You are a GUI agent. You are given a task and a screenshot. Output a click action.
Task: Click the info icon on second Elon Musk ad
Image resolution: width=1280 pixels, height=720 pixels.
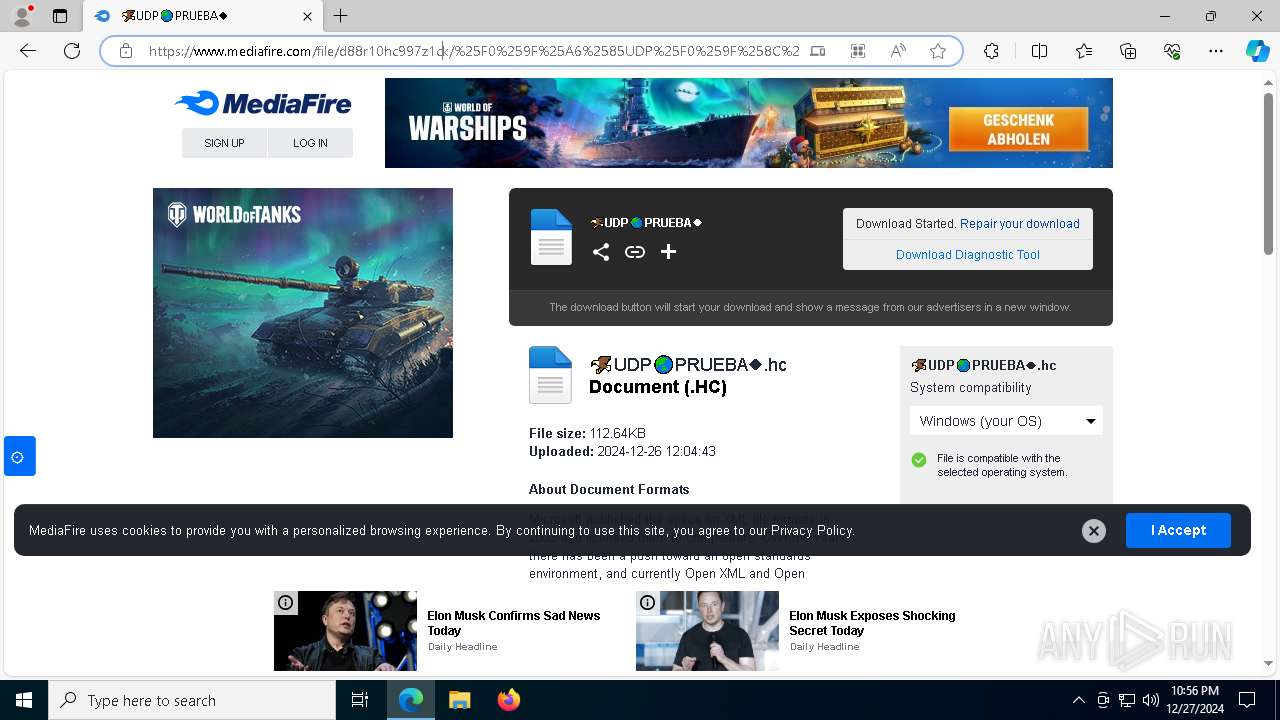[648, 602]
